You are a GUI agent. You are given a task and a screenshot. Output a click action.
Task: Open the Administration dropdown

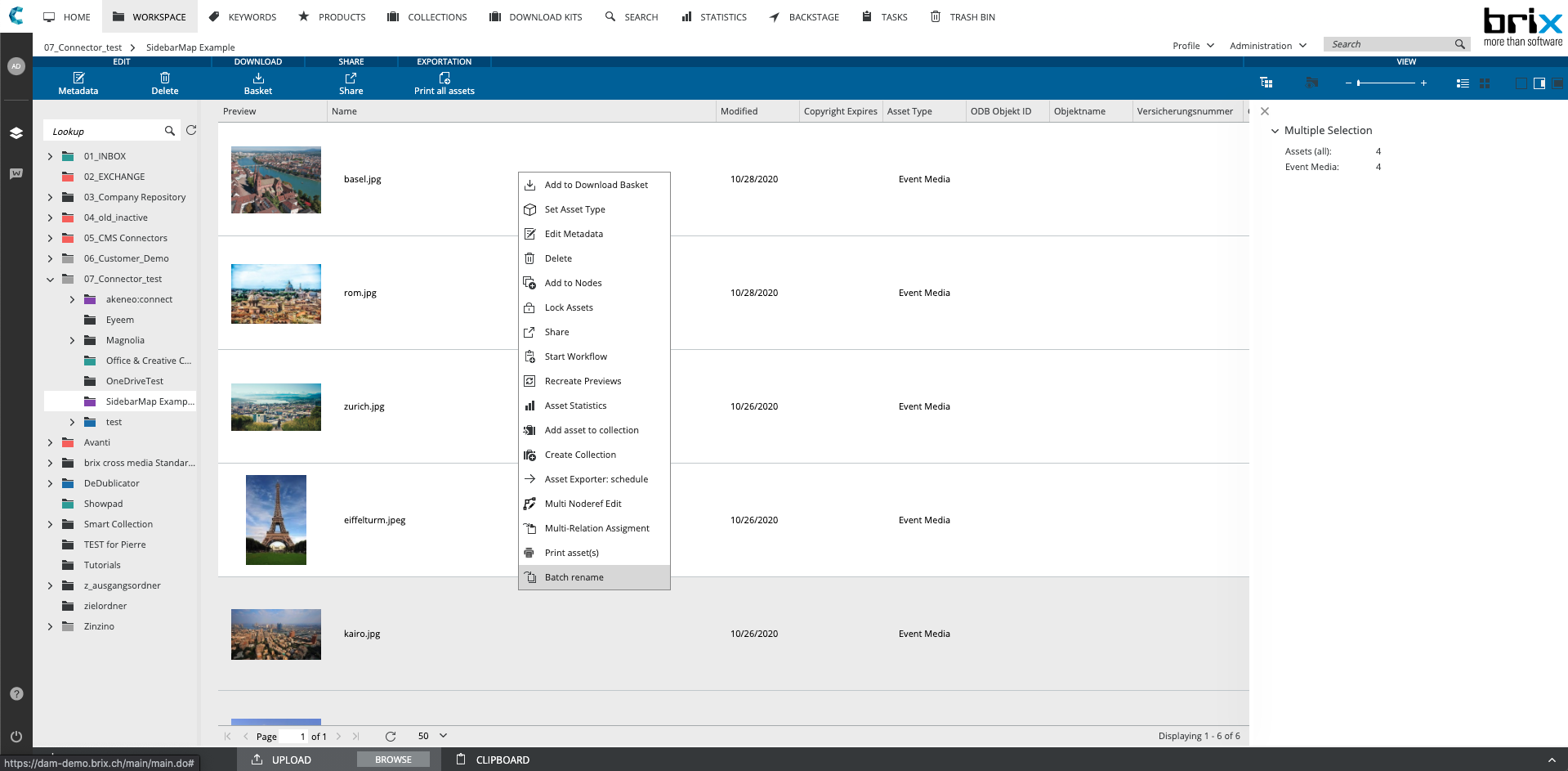pos(1268,46)
